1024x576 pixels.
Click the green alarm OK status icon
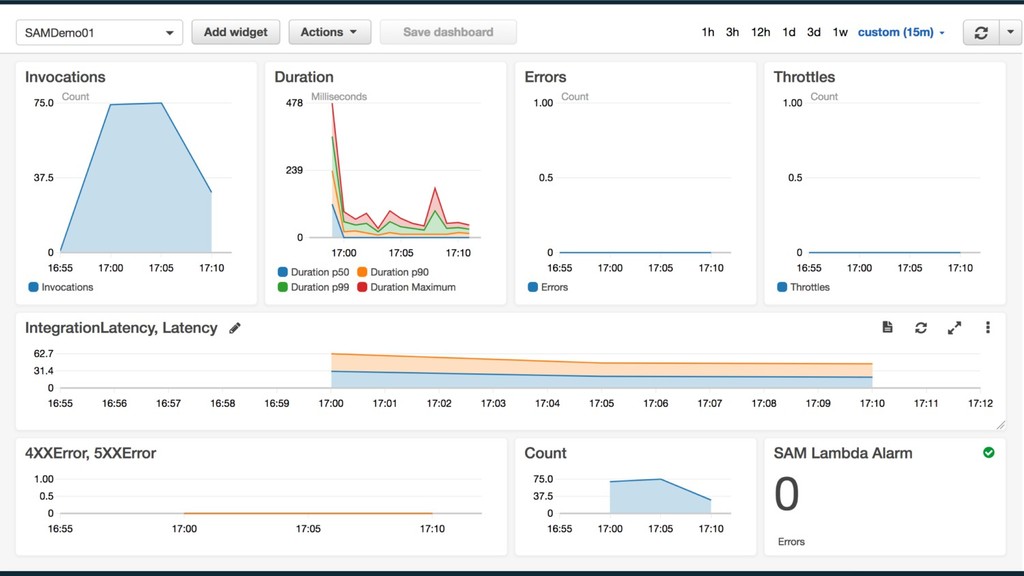point(989,453)
